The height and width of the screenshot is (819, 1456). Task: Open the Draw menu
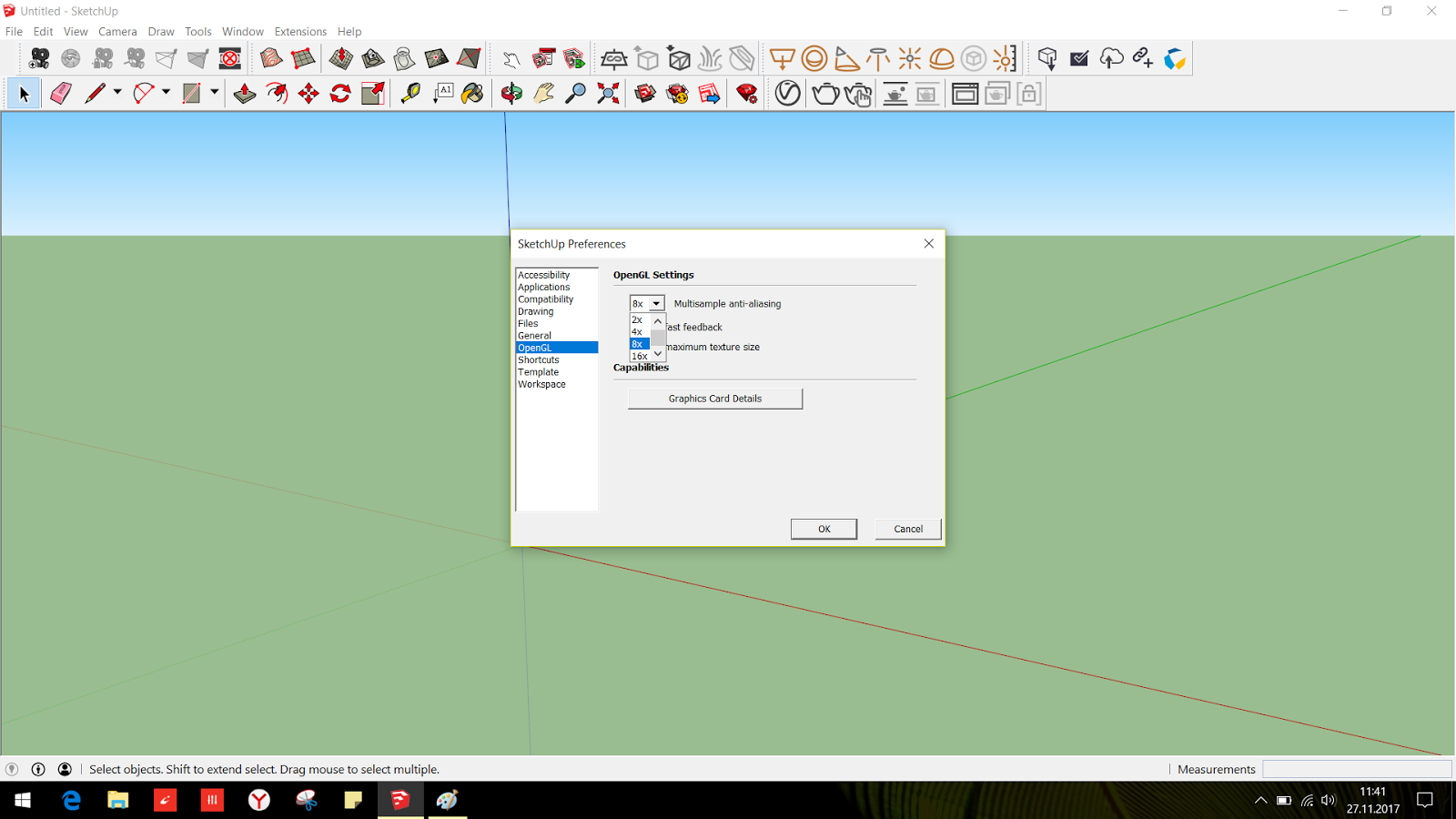pos(161,31)
